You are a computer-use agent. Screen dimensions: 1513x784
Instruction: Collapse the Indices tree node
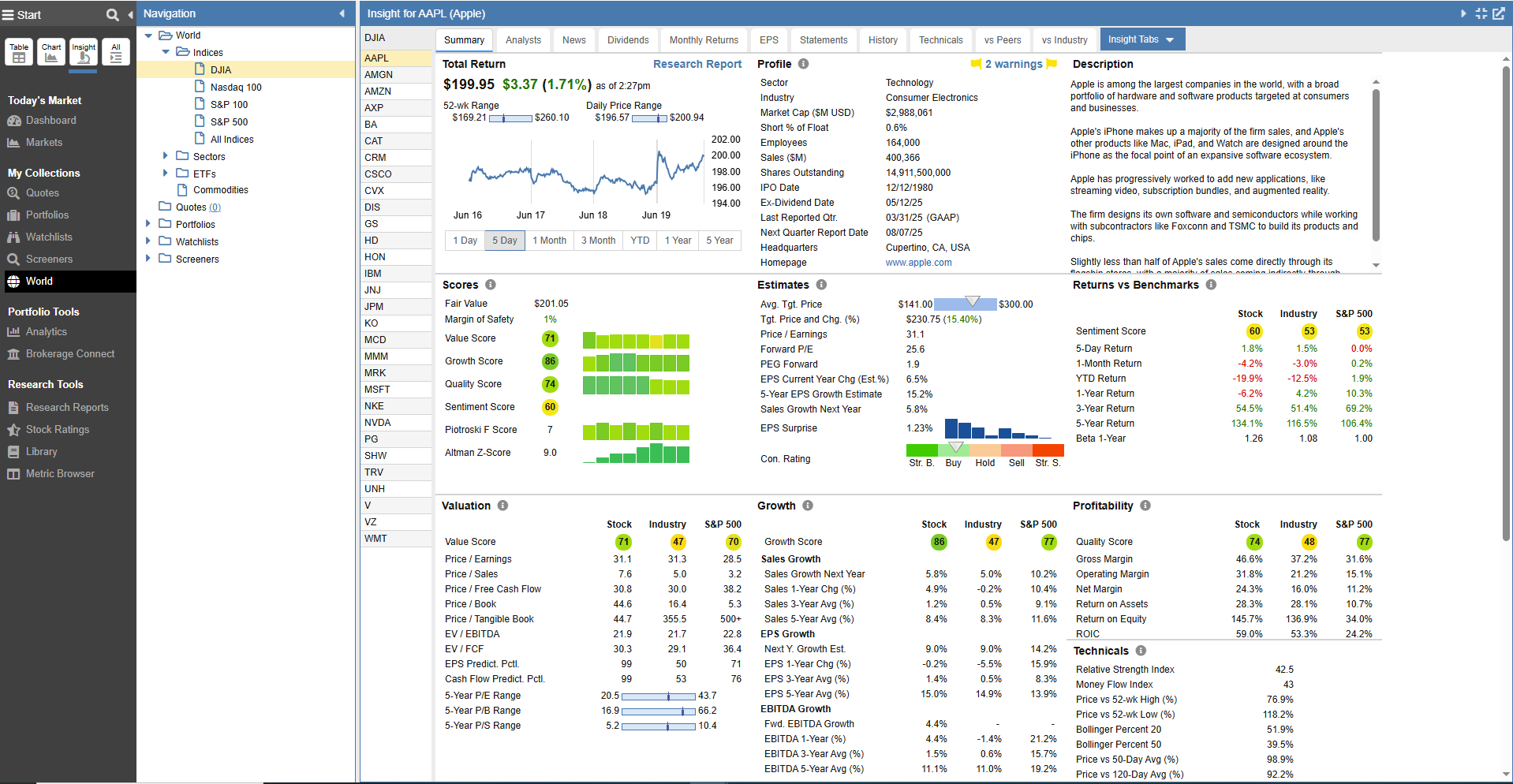(x=166, y=53)
